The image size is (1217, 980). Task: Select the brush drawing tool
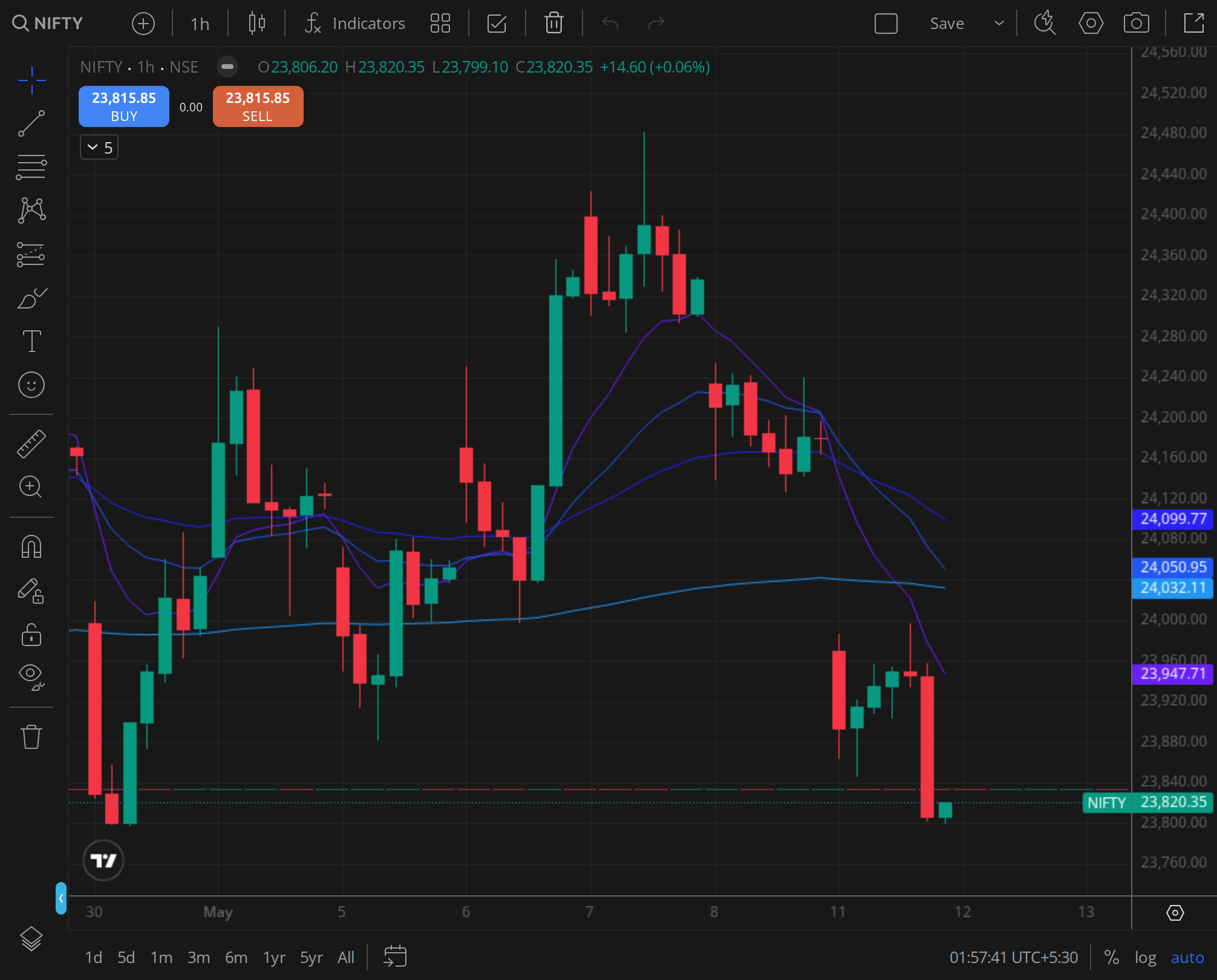[31, 298]
